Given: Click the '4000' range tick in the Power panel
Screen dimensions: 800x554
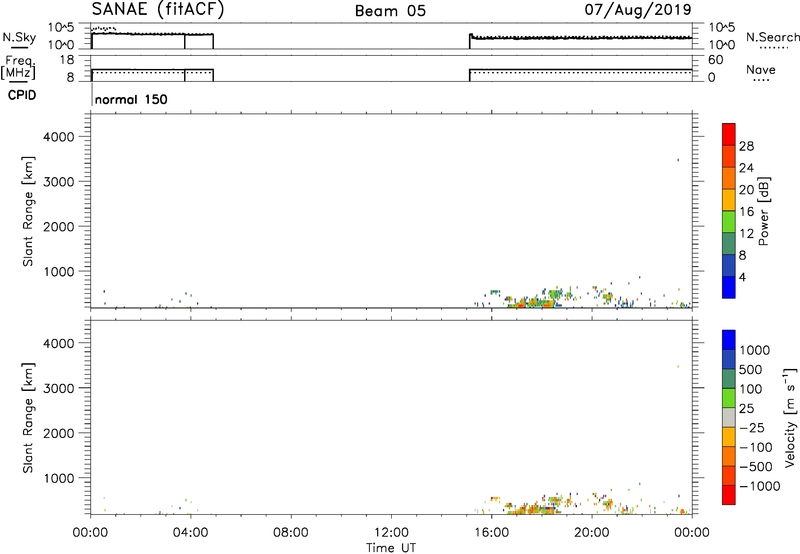Looking at the screenshot, I should 59,137.
